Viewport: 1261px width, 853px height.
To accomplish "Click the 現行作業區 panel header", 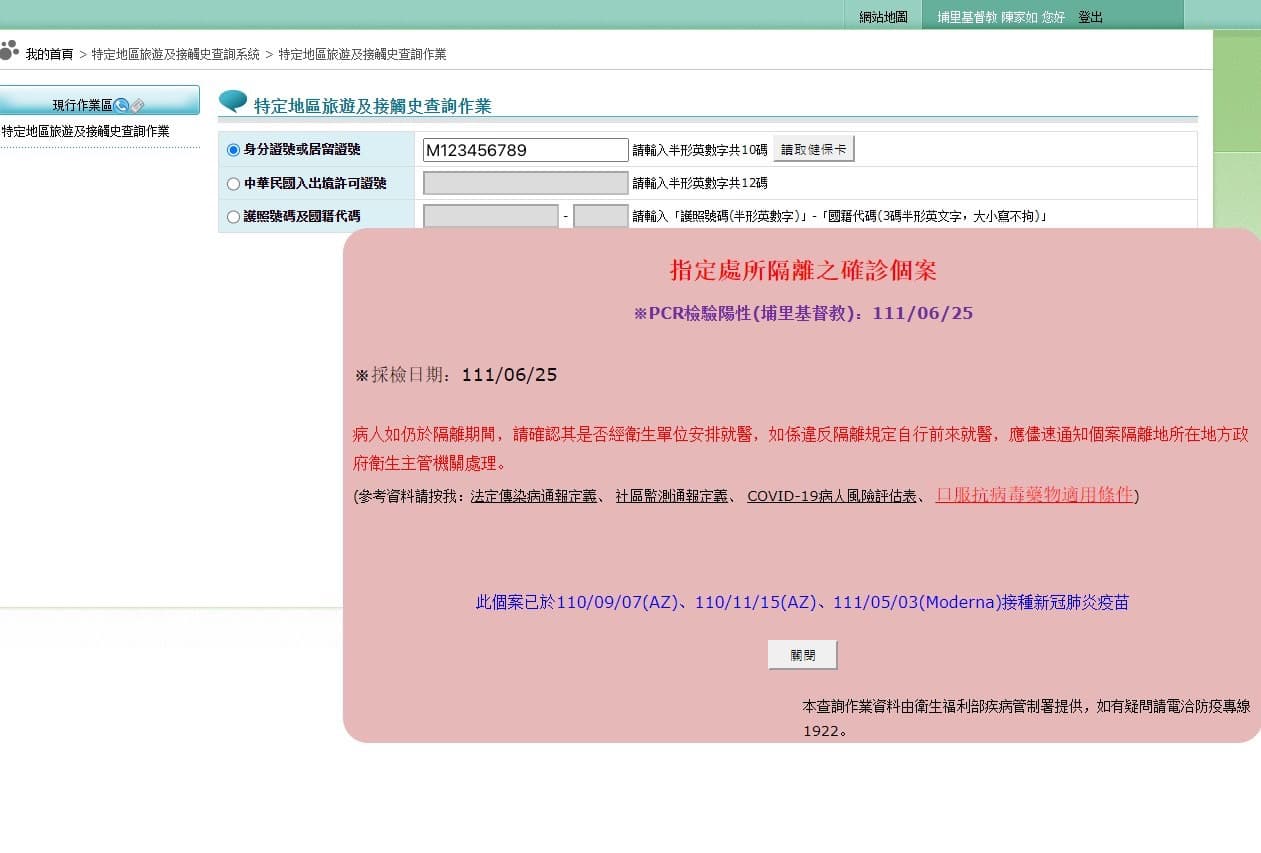I will pyautogui.click(x=100, y=101).
